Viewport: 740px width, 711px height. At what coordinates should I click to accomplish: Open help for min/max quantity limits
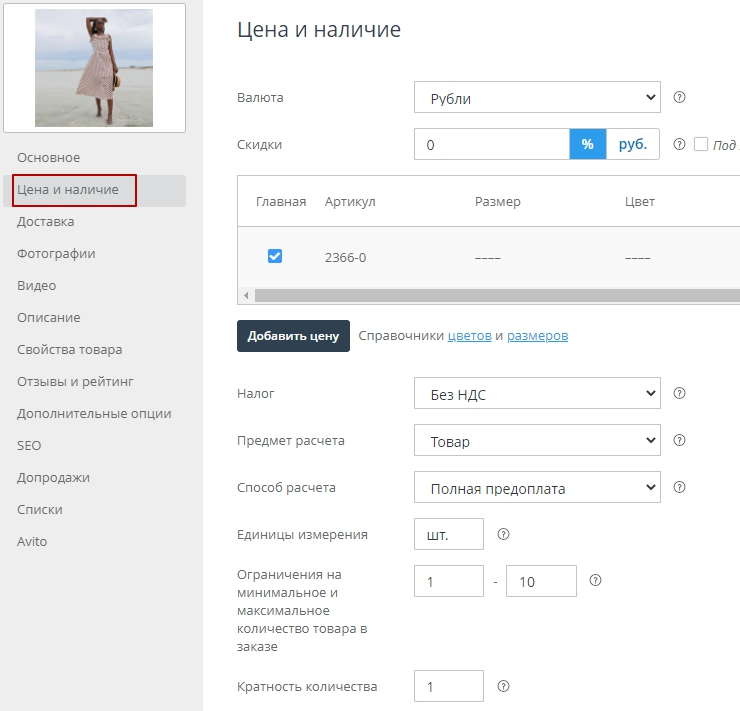596,580
